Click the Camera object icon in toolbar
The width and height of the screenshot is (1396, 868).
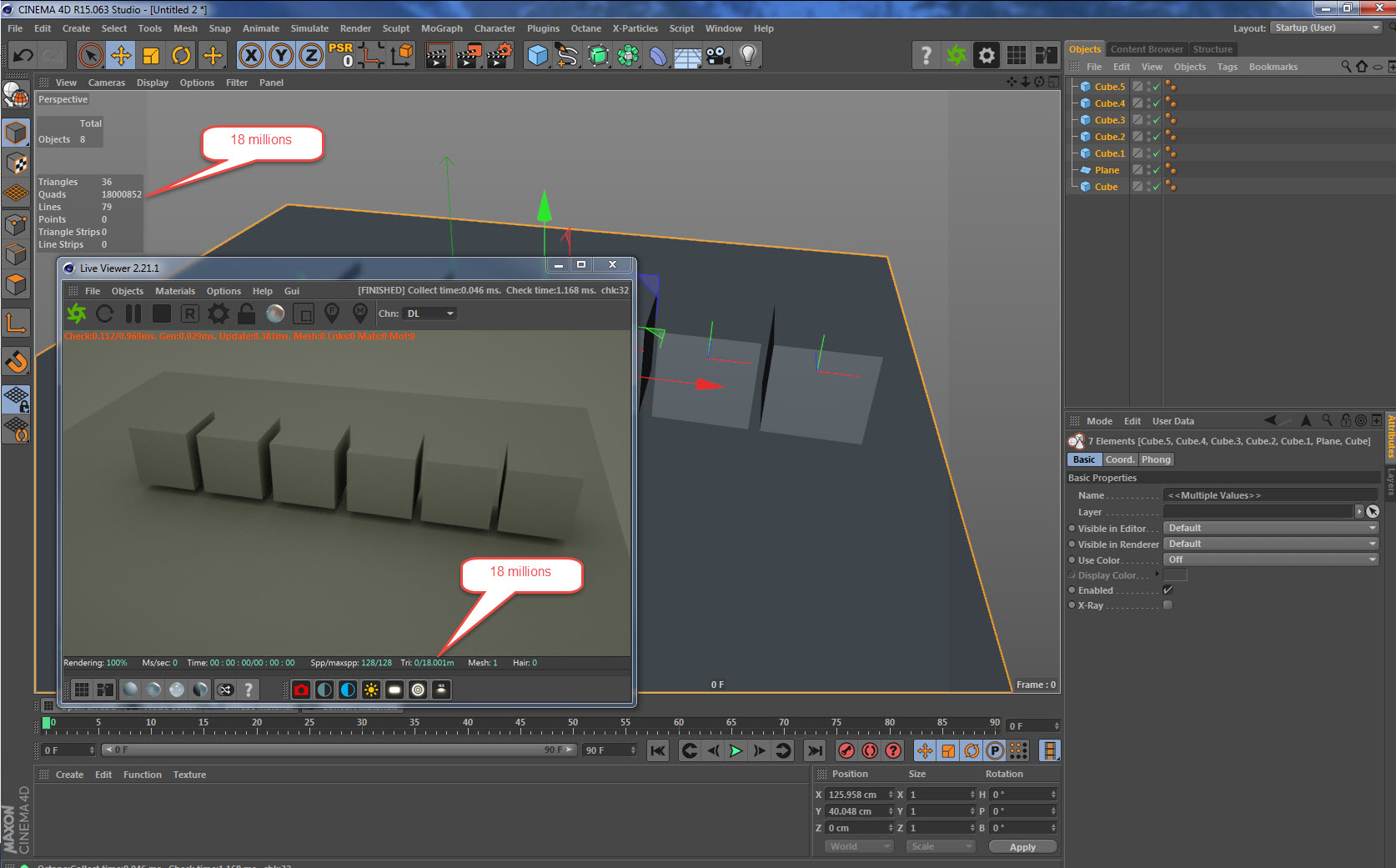(718, 56)
